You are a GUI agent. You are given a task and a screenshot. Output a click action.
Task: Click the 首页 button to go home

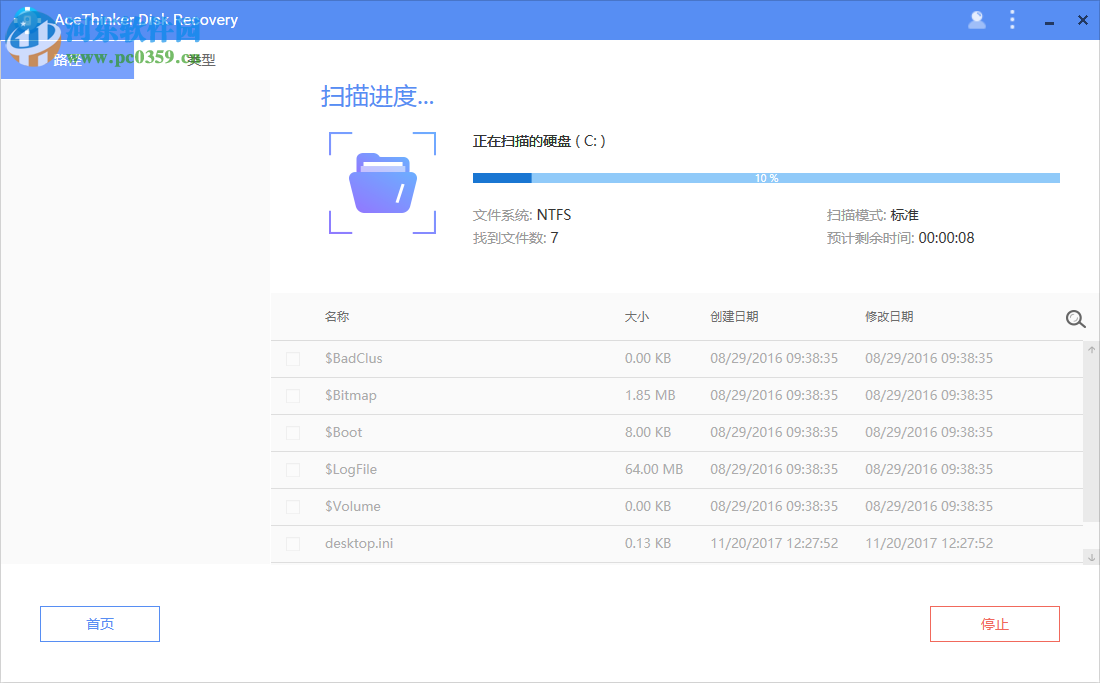click(99, 623)
